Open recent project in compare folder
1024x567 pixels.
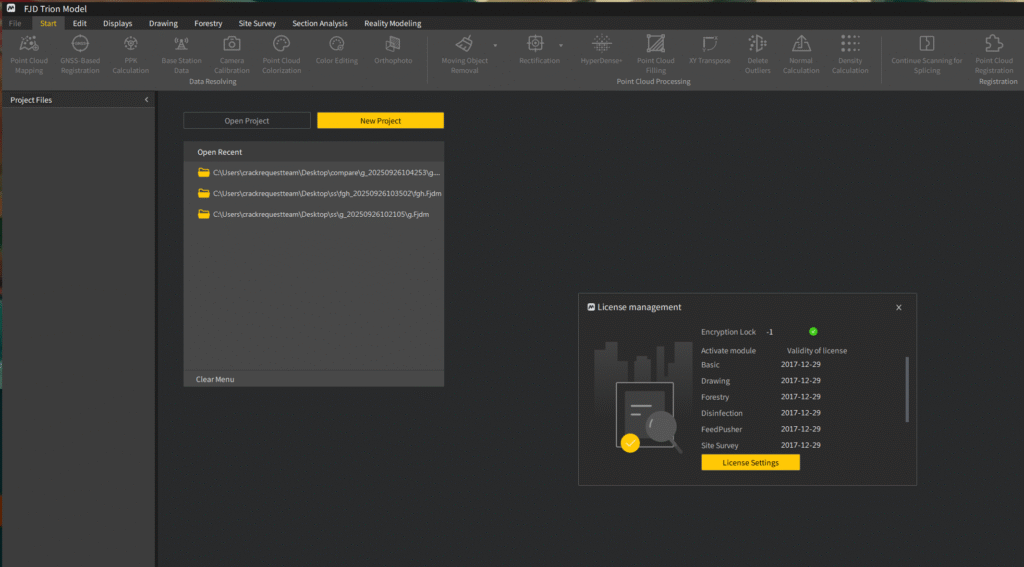tap(319, 173)
